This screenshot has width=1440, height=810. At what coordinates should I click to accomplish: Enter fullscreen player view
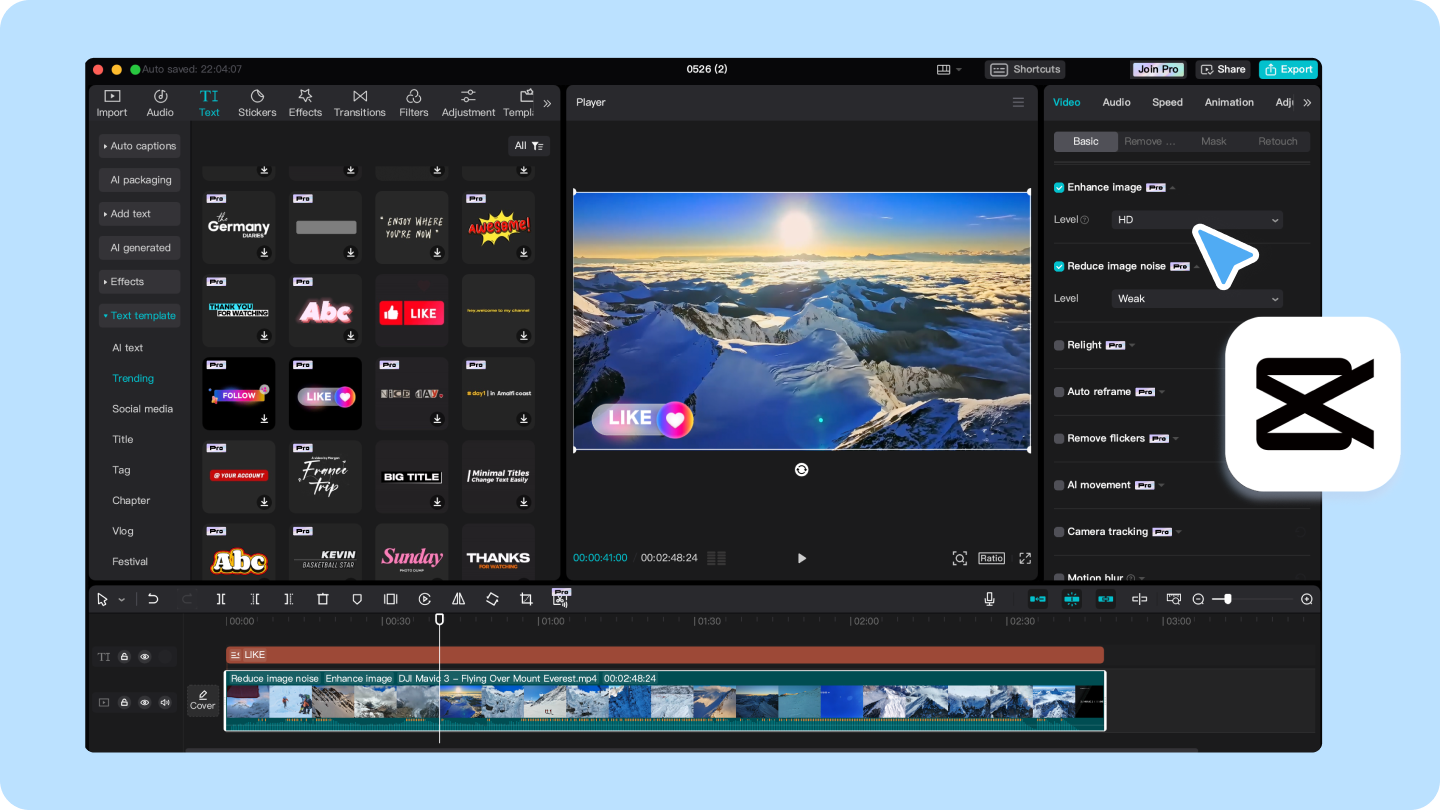point(1024,558)
